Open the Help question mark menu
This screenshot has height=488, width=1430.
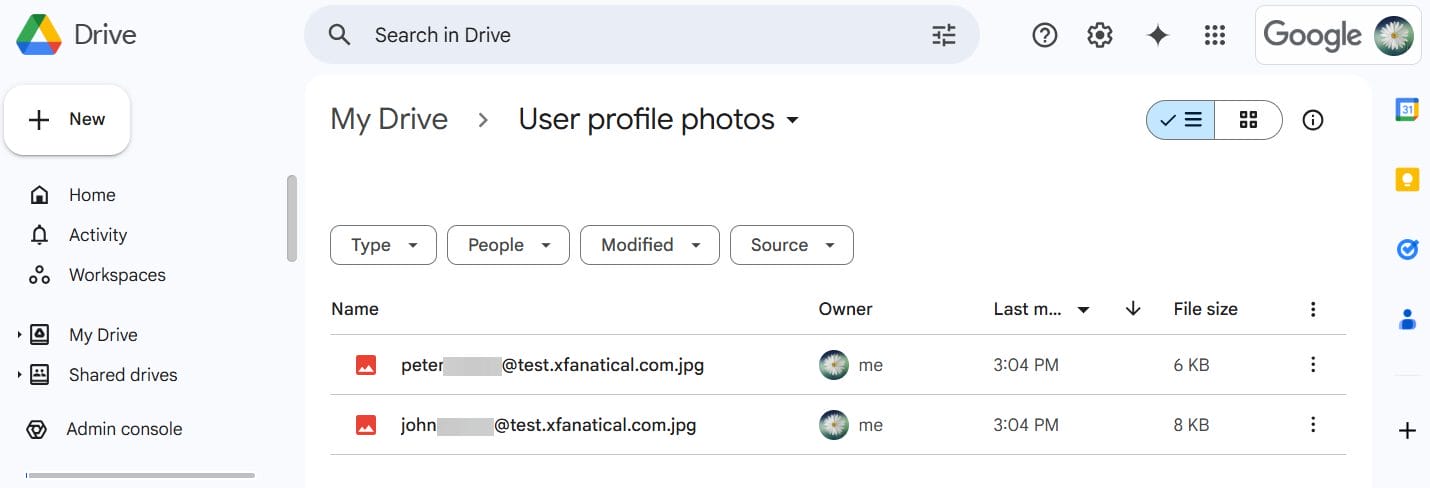click(1045, 35)
